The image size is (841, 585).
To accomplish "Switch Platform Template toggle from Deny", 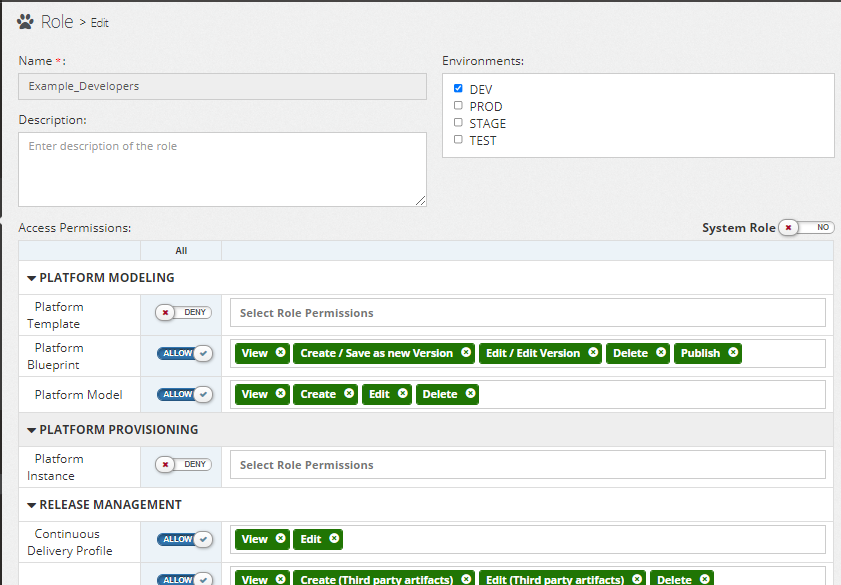I will click(x=184, y=313).
